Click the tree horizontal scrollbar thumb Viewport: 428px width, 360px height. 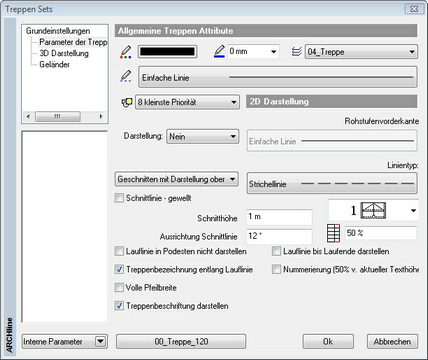(58, 117)
